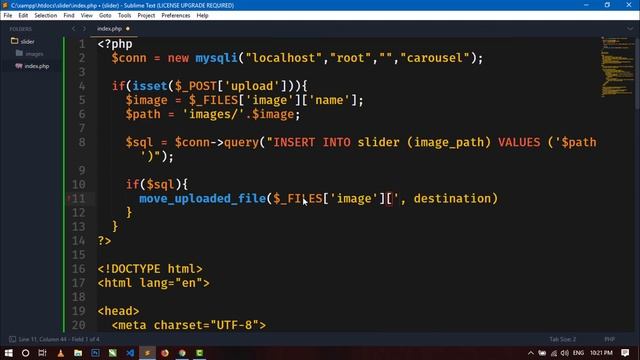Click the move_uploaded_file function name
Viewport: 640px width, 360px height.
point(202,199)
